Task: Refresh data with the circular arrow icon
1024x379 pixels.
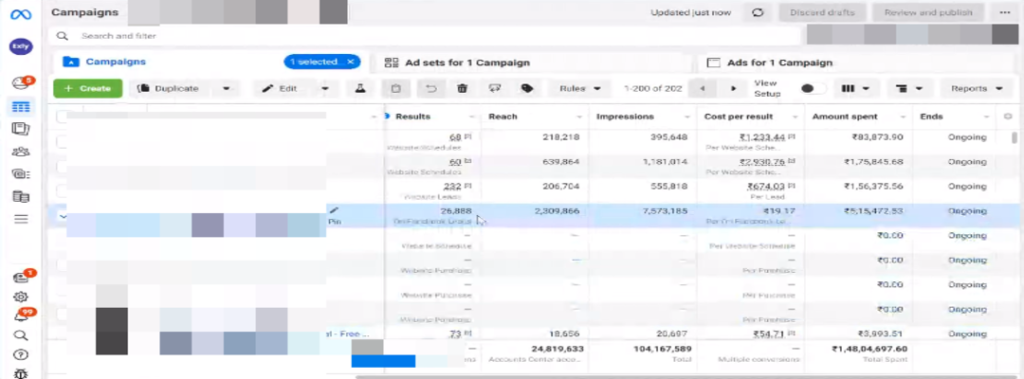Action: 758,12
